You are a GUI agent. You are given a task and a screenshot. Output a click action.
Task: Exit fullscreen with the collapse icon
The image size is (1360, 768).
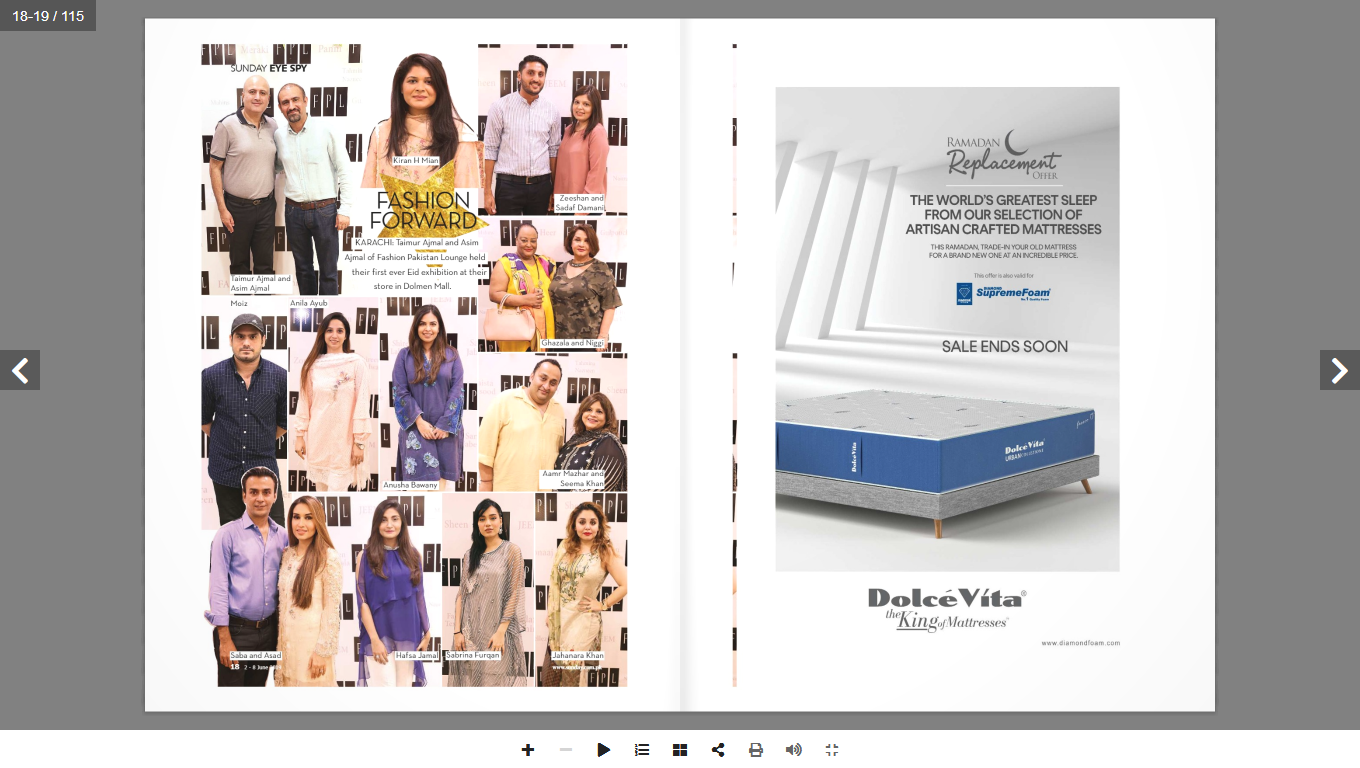pos(832,750)
